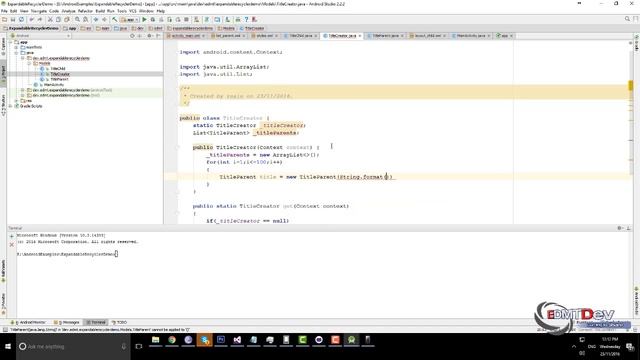
Task: Click the Terminal panel gear icon
Action: tap(619, 228)
